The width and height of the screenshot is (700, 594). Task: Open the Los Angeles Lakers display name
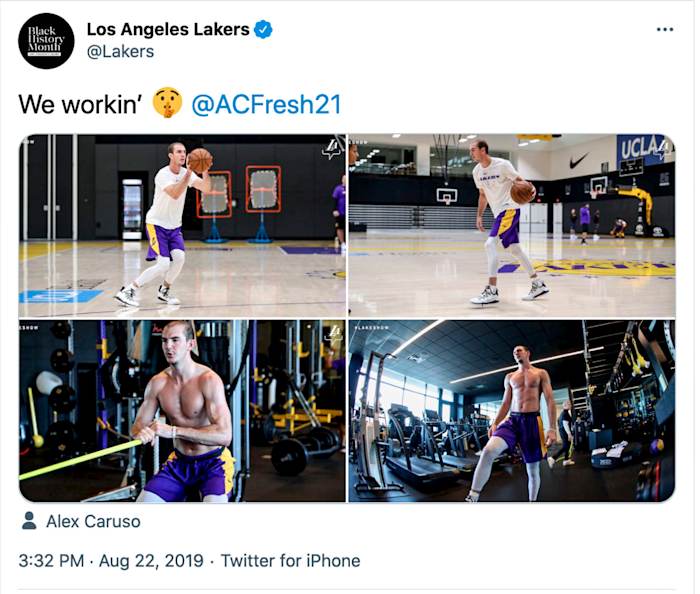167,29
